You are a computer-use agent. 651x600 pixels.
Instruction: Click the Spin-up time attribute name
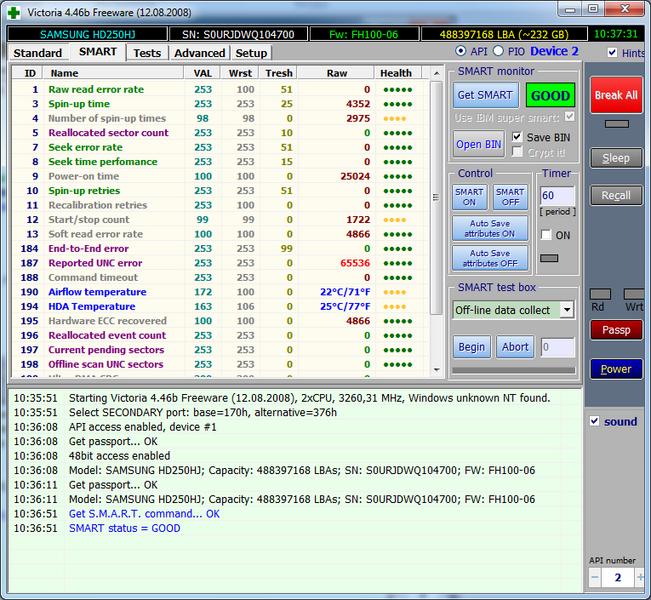(x=79, y=104)
